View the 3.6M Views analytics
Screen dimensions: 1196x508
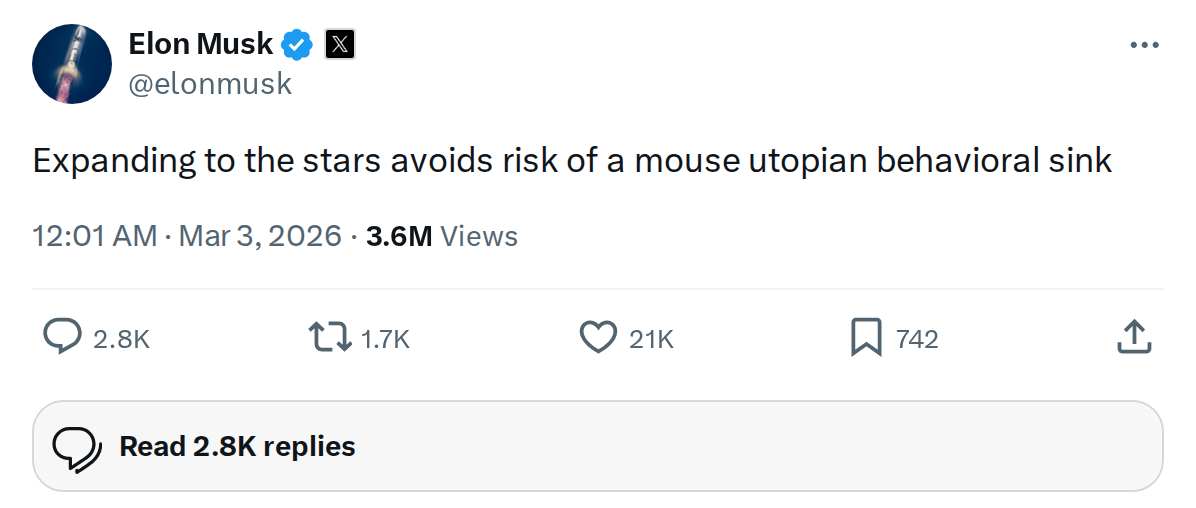pos(442,236)
